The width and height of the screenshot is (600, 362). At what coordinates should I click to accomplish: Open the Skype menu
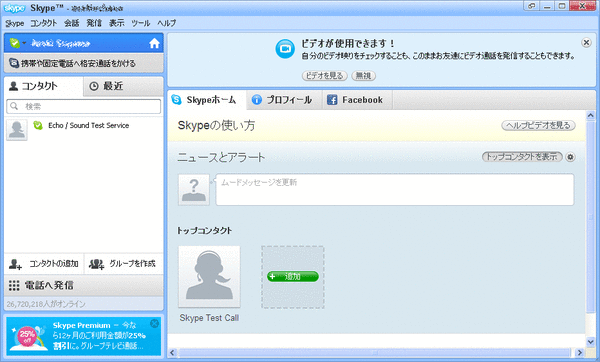click(15, 23)
